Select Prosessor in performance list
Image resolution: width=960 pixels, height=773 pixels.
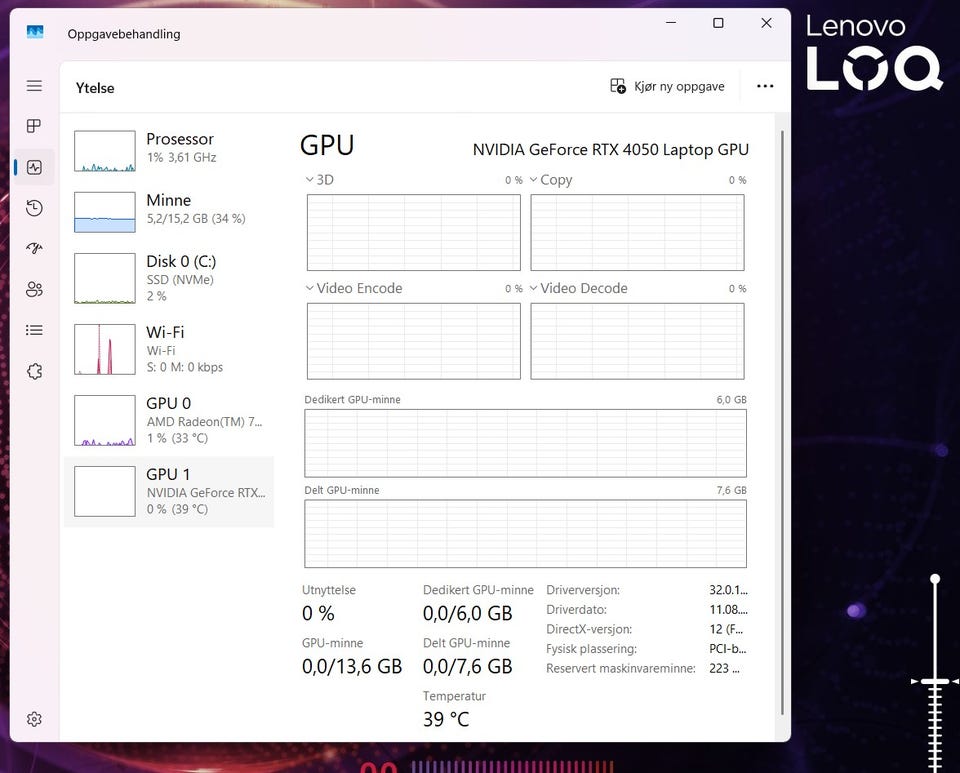[x=168, y=148]
